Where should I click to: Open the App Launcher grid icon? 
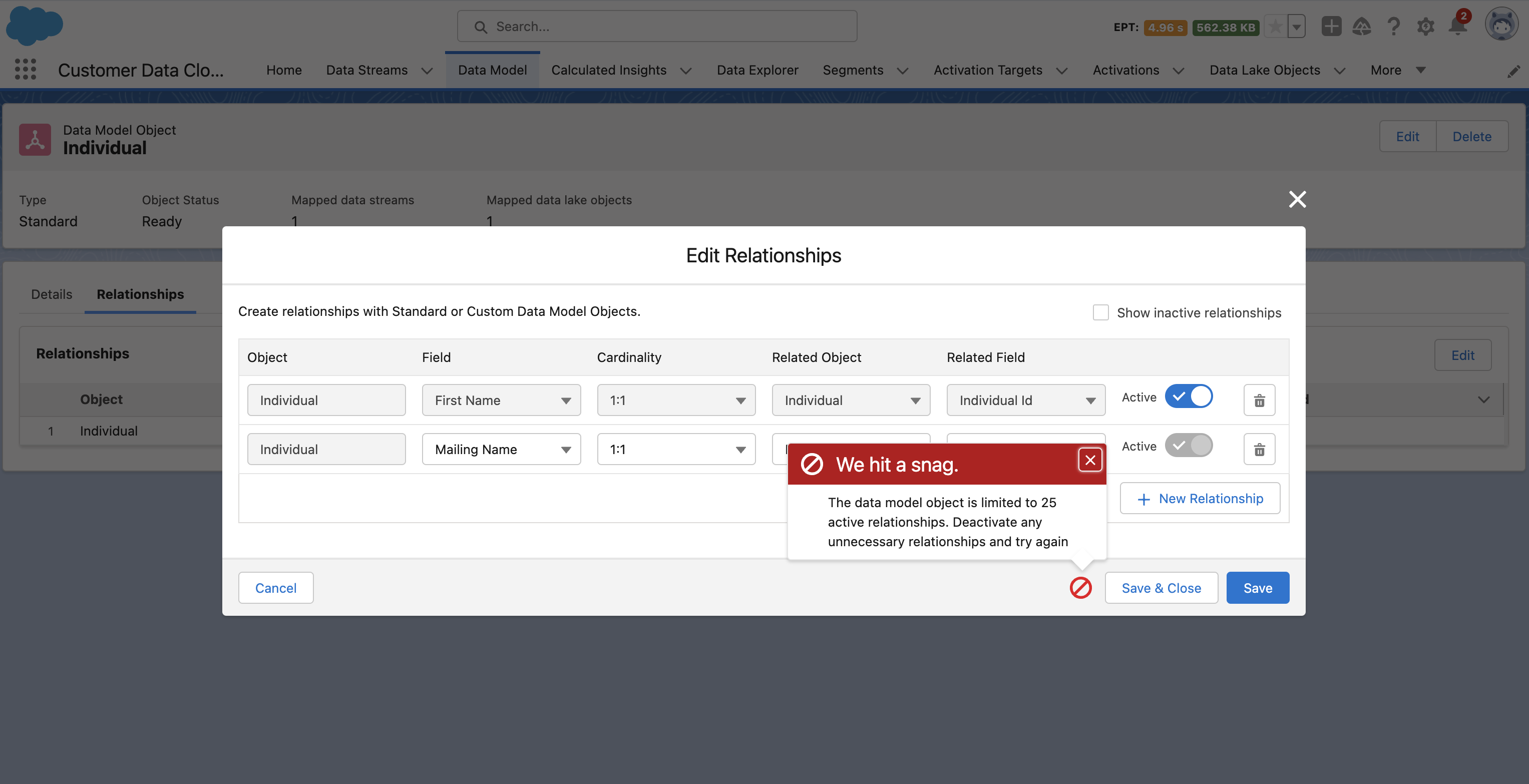point(26,70)
